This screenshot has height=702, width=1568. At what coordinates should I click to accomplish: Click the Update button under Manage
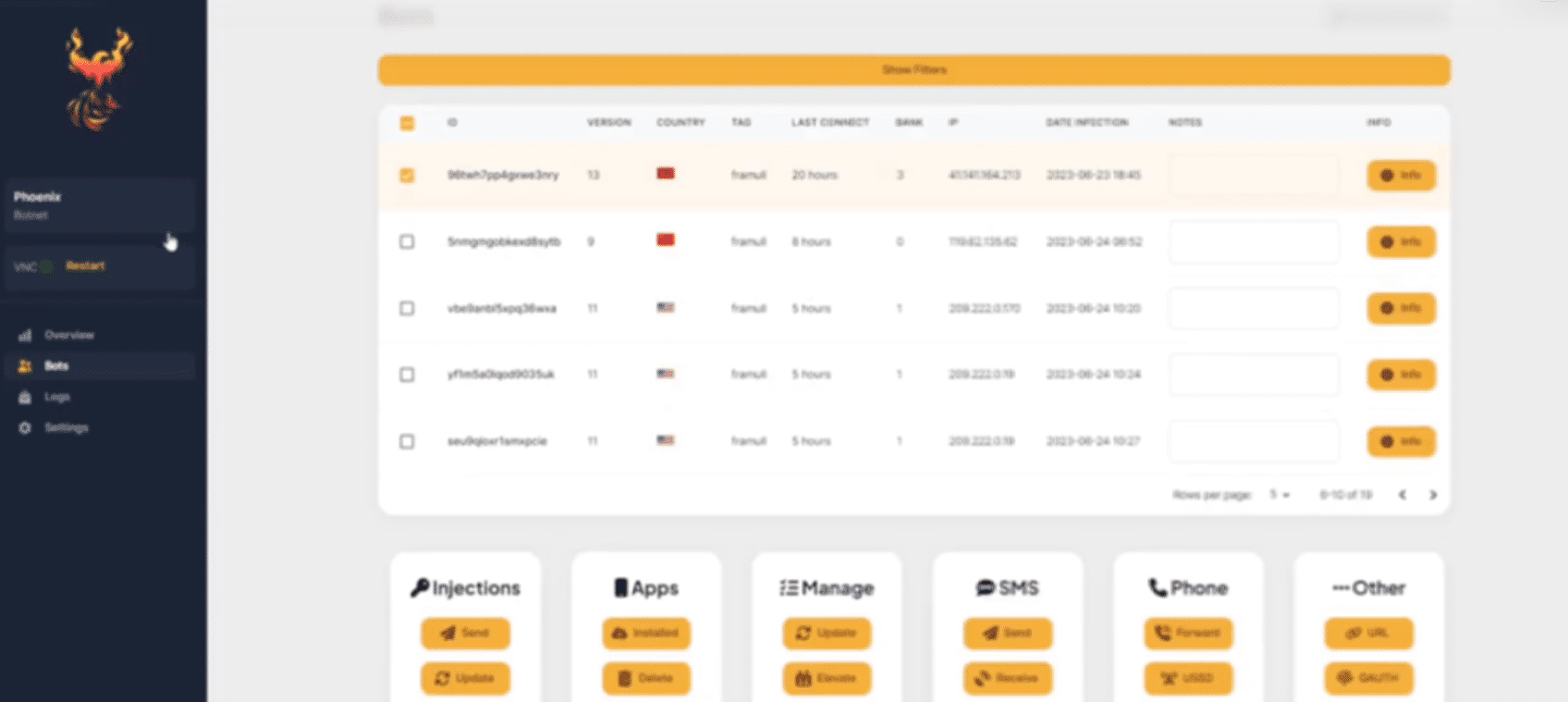tap(827, 634)
